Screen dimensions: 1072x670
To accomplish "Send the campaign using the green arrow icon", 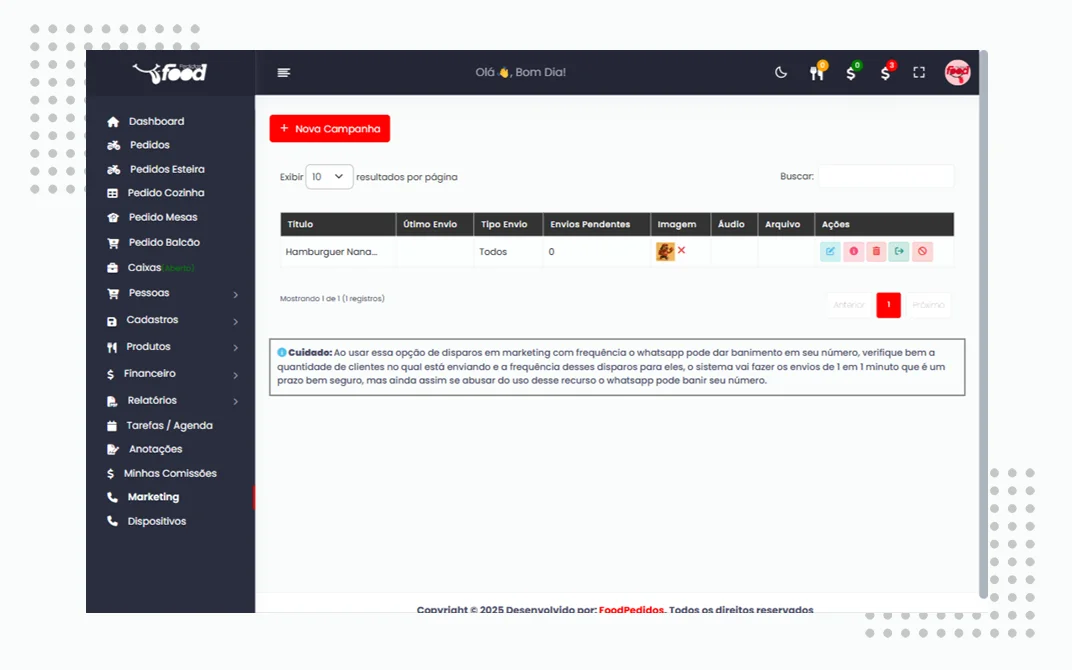I will 899,252.
